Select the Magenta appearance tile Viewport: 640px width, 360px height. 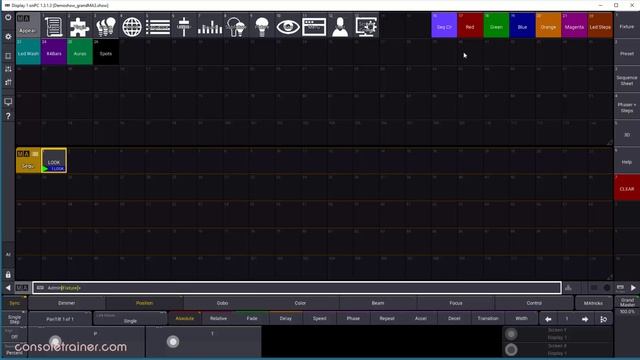(574, 25)
